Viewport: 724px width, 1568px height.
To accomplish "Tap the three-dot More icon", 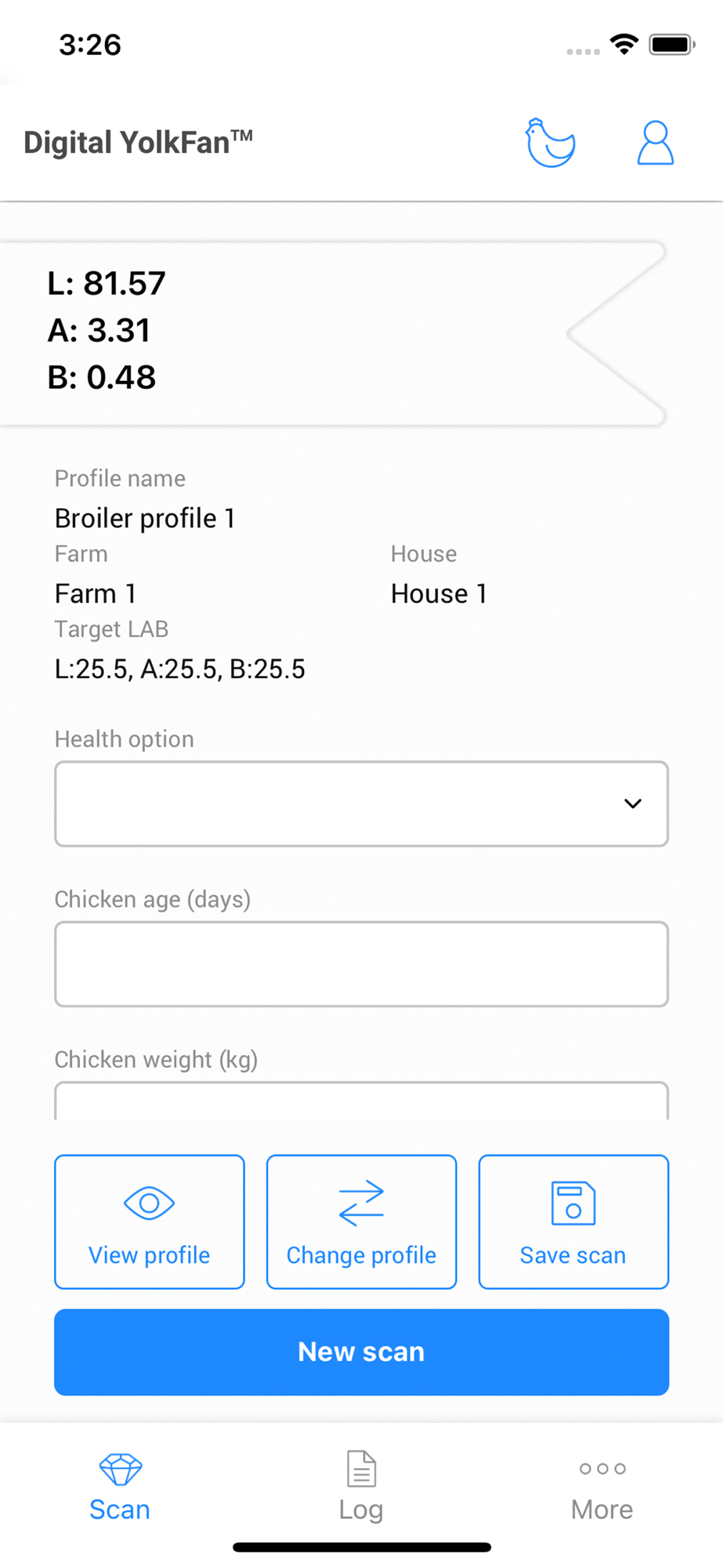I will pyautogui.click(x=602, y=1468).
